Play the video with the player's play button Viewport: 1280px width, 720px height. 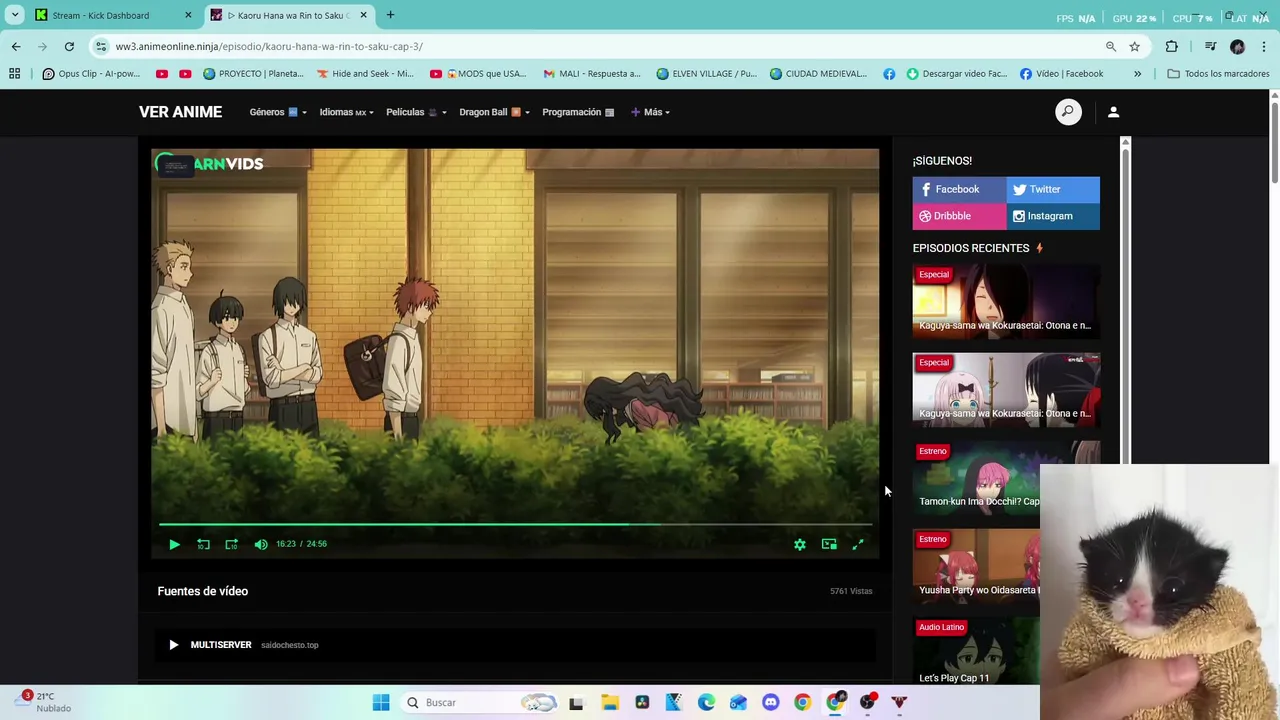pyautogui.click(x=174, y=544)
